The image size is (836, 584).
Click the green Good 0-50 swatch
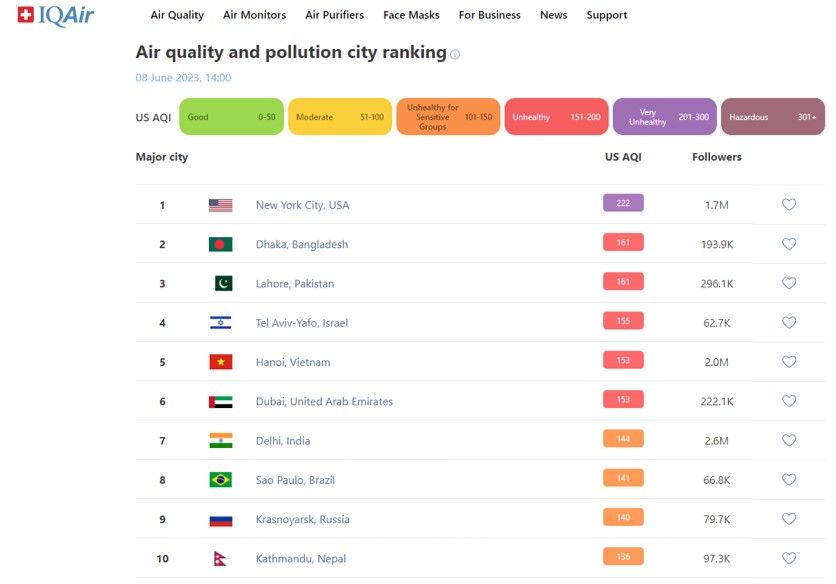pyautogui.click(x=231, y=116)
